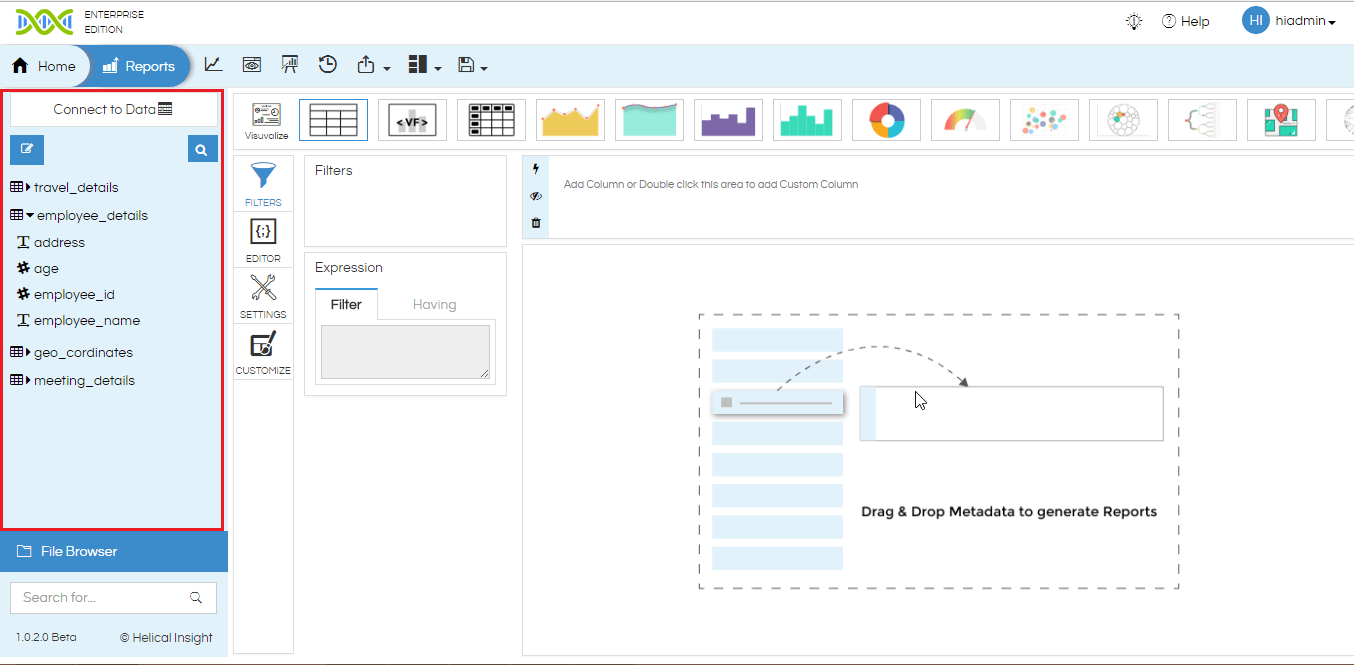Click the Connect to Data button

click(113, 109)
